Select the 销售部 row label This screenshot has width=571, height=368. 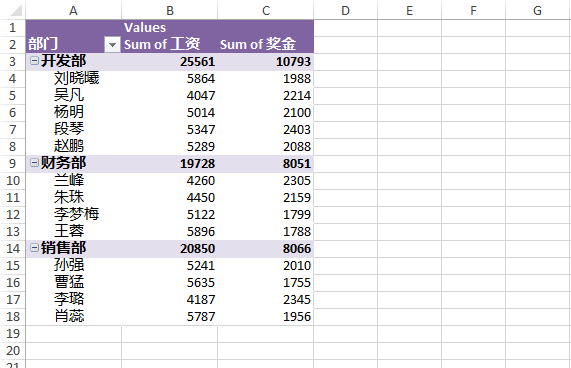click(63, 248)
